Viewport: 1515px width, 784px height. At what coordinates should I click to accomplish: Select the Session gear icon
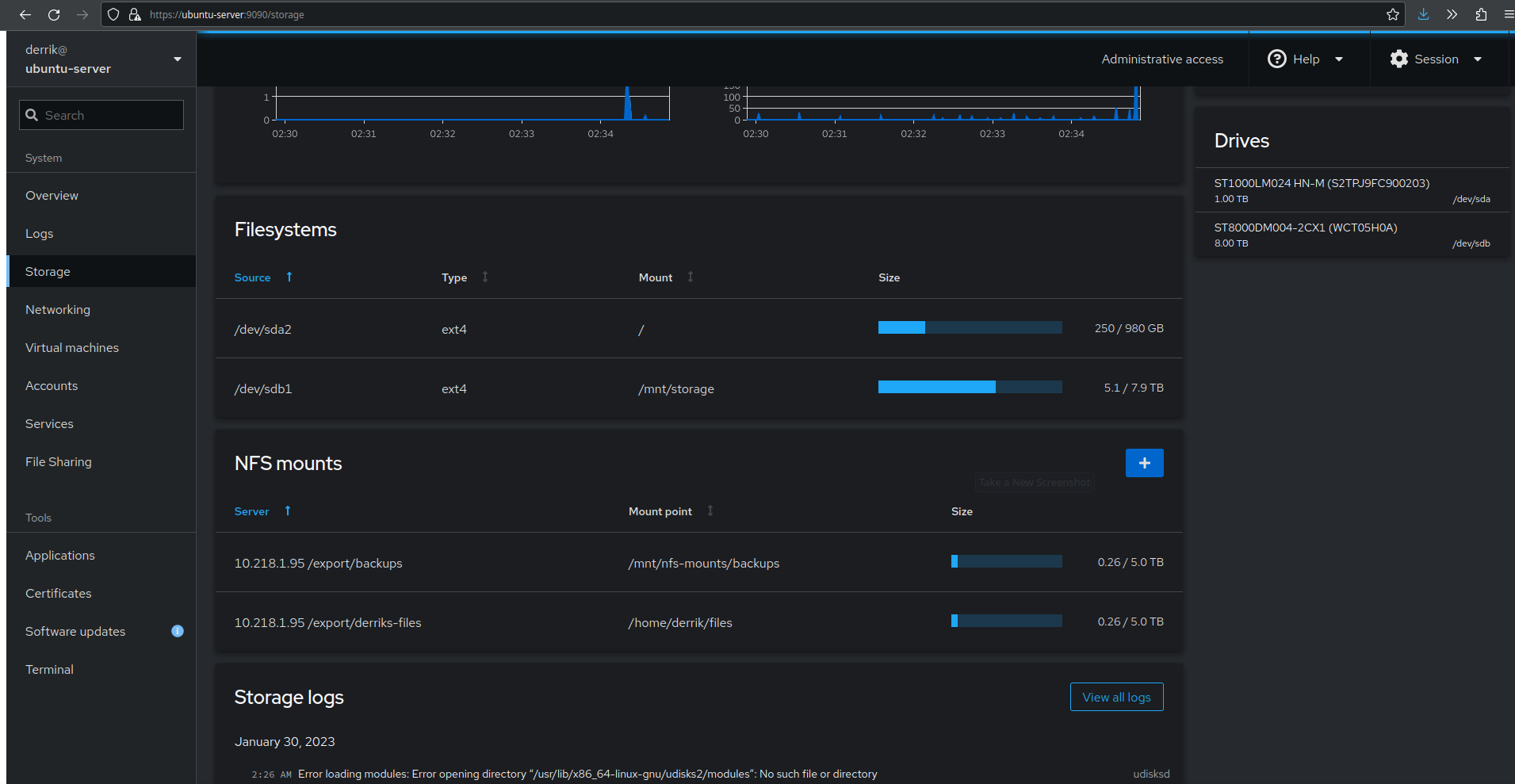1400,59
